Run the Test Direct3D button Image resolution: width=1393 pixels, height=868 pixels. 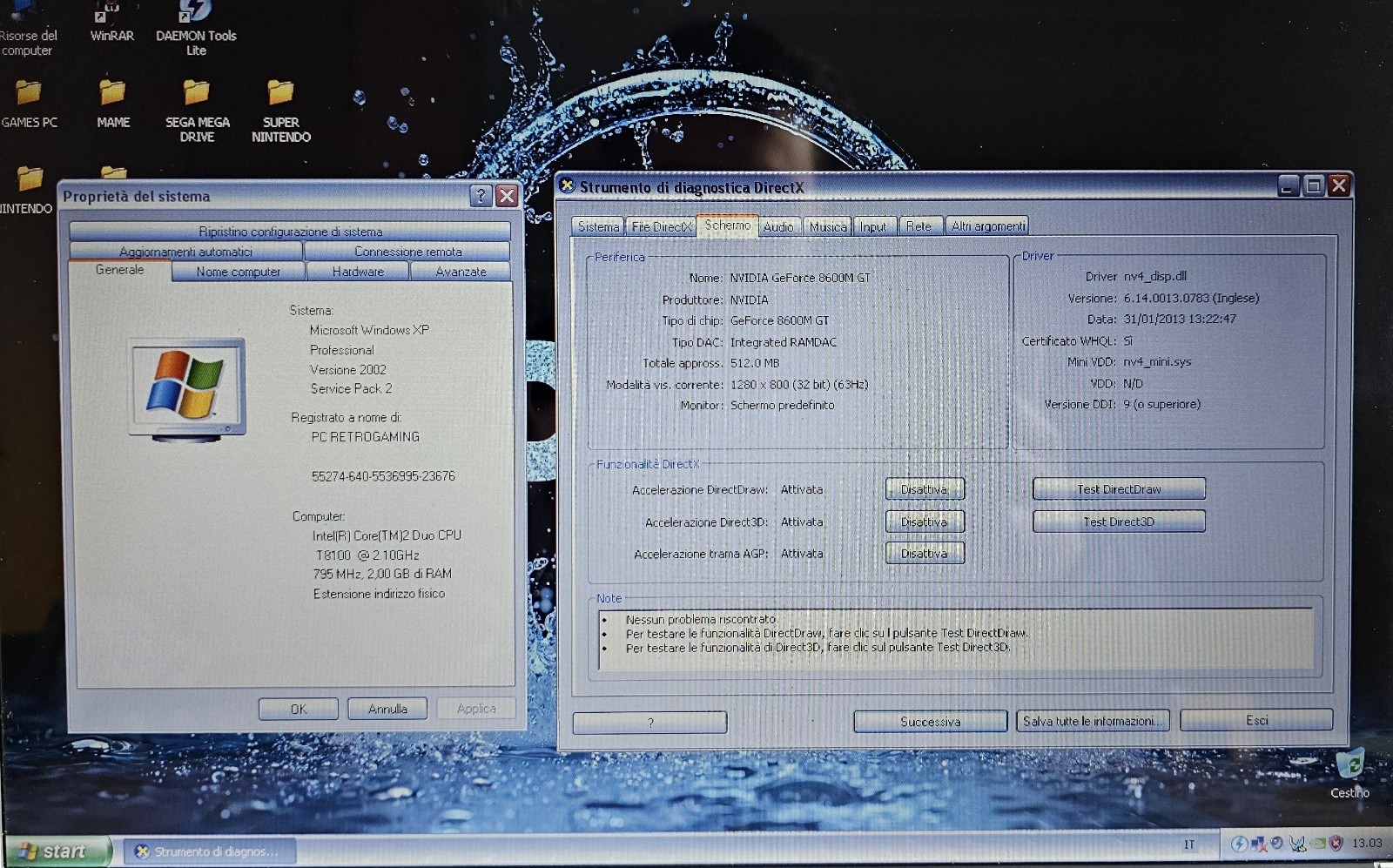coord(1119,521)
